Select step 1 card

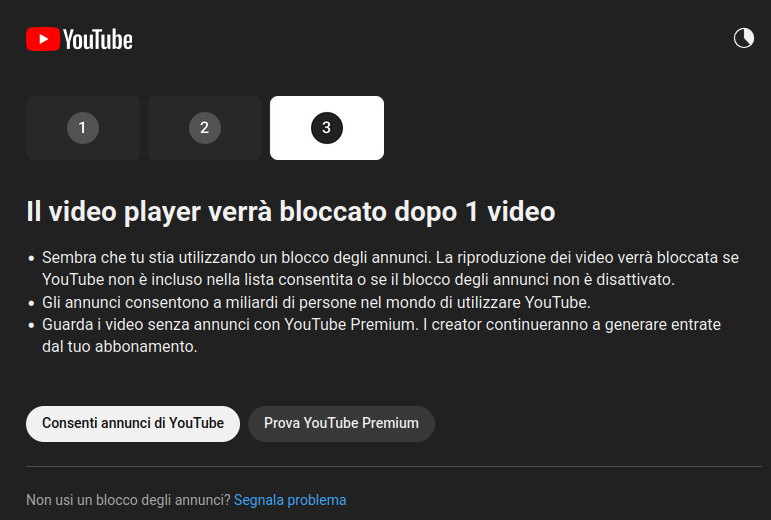point(83,128)
